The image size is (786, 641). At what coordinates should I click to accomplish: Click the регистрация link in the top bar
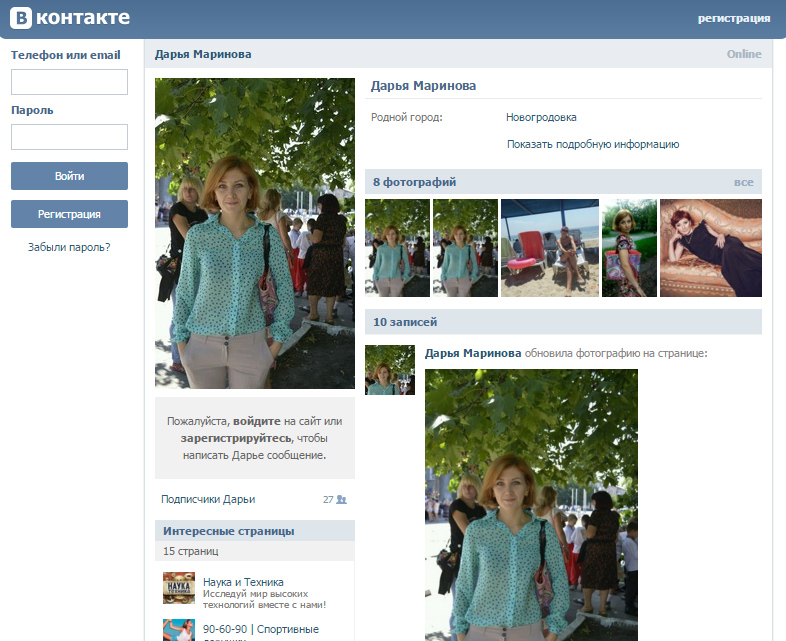point(733,18)
